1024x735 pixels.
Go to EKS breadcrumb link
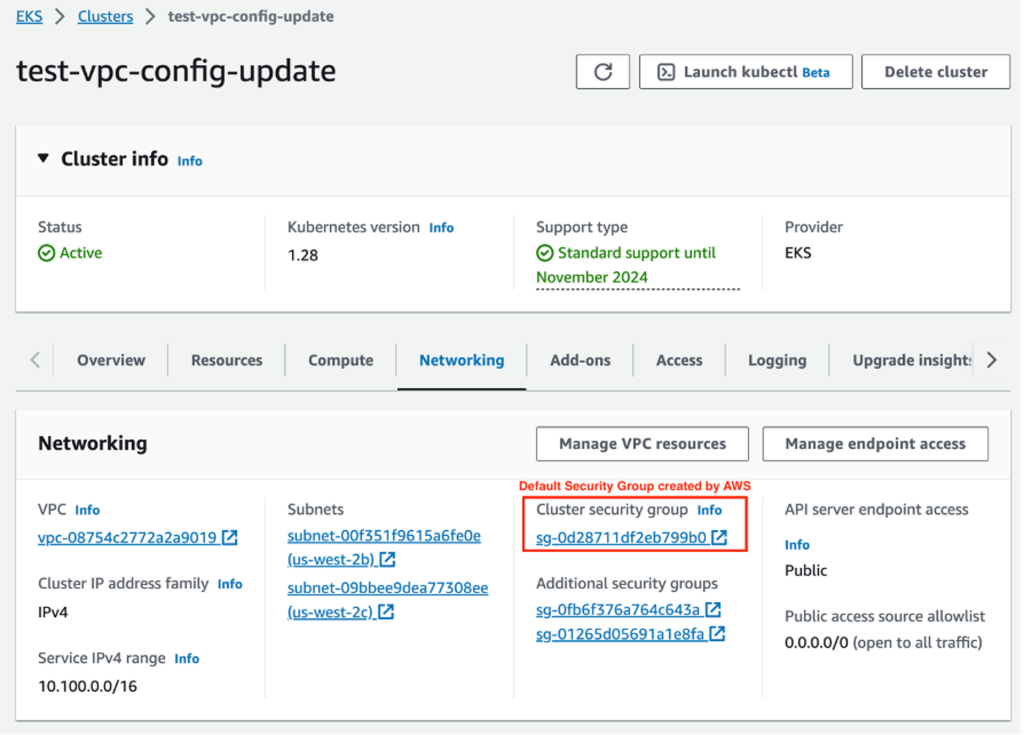pyautogui.click(x=29, y=16)
